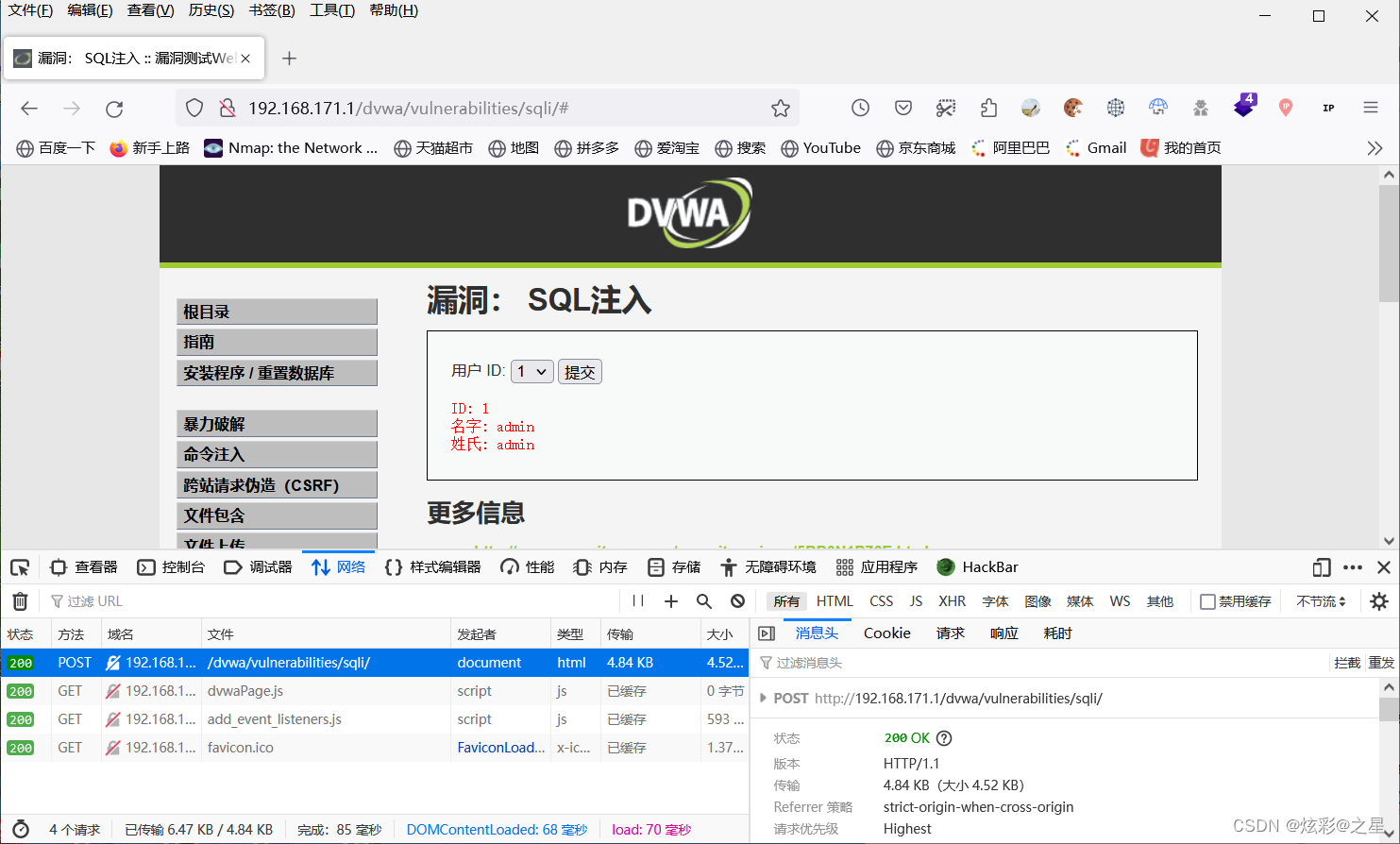This screenshot has width=1400, height=844.
Task: Reload the current page
Action: pos(114,109)
